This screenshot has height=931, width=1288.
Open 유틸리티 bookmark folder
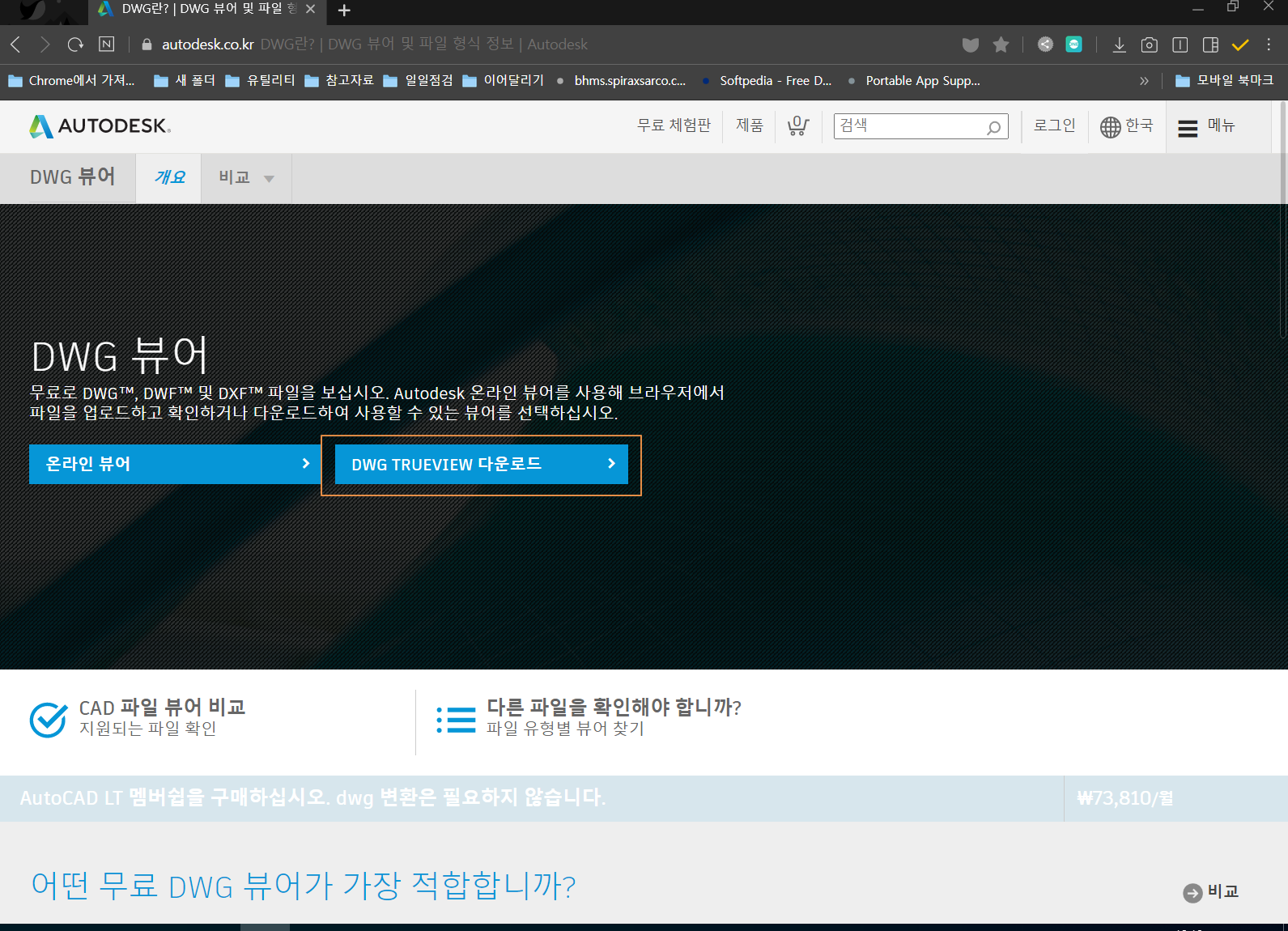260,81
